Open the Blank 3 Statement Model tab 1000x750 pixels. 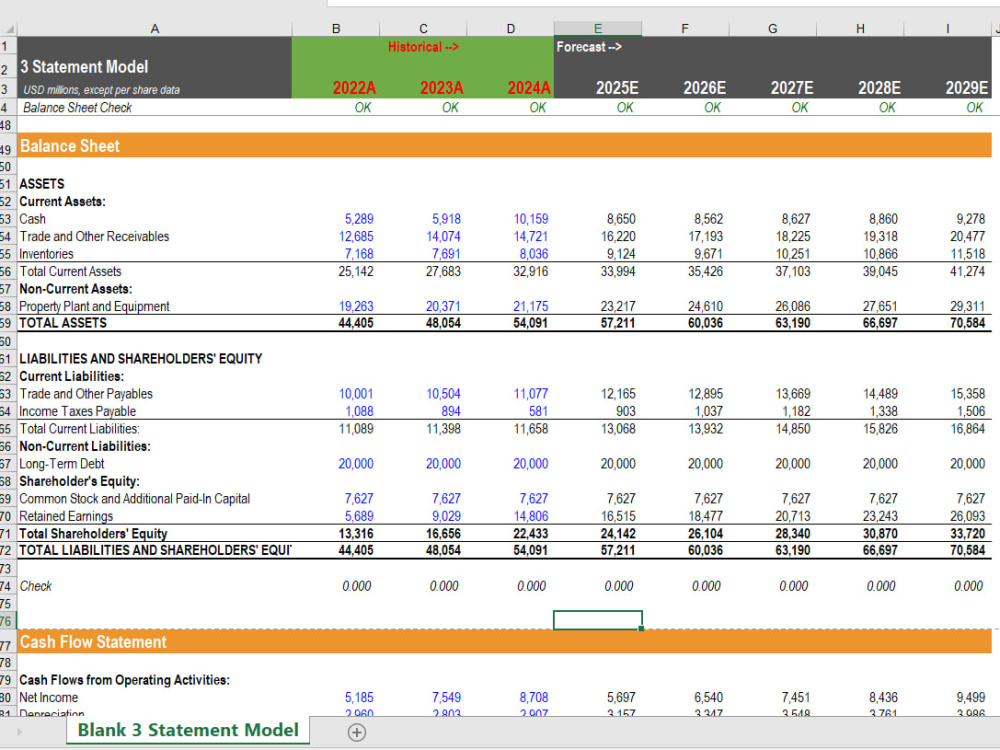click(x=188, y=730)
